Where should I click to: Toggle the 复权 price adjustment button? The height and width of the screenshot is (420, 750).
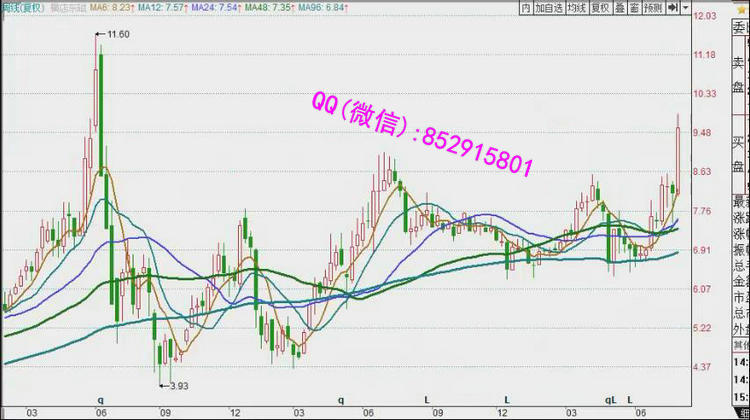(x=603, y=7)
